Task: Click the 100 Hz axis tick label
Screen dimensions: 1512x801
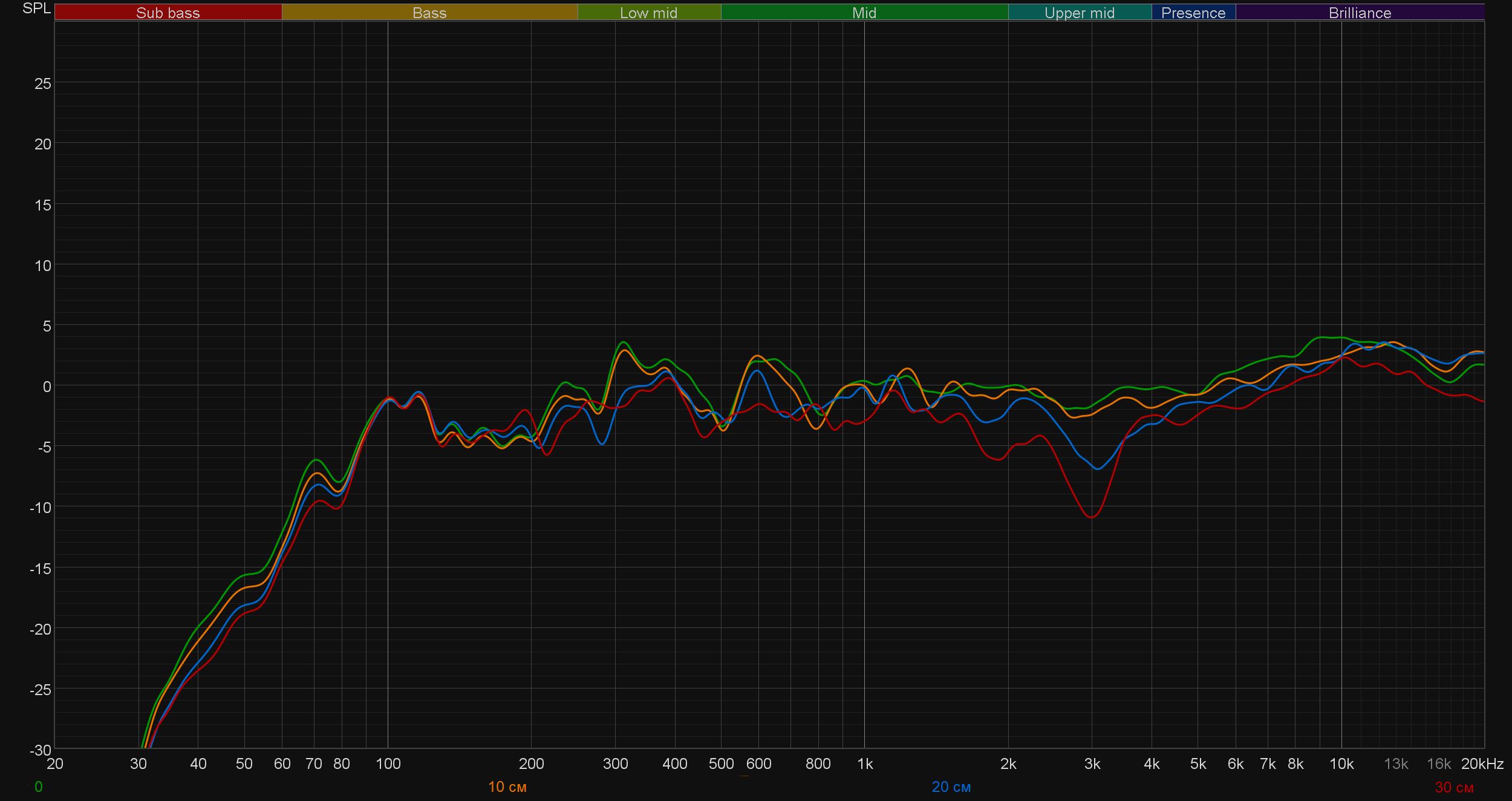Action: 388,763
